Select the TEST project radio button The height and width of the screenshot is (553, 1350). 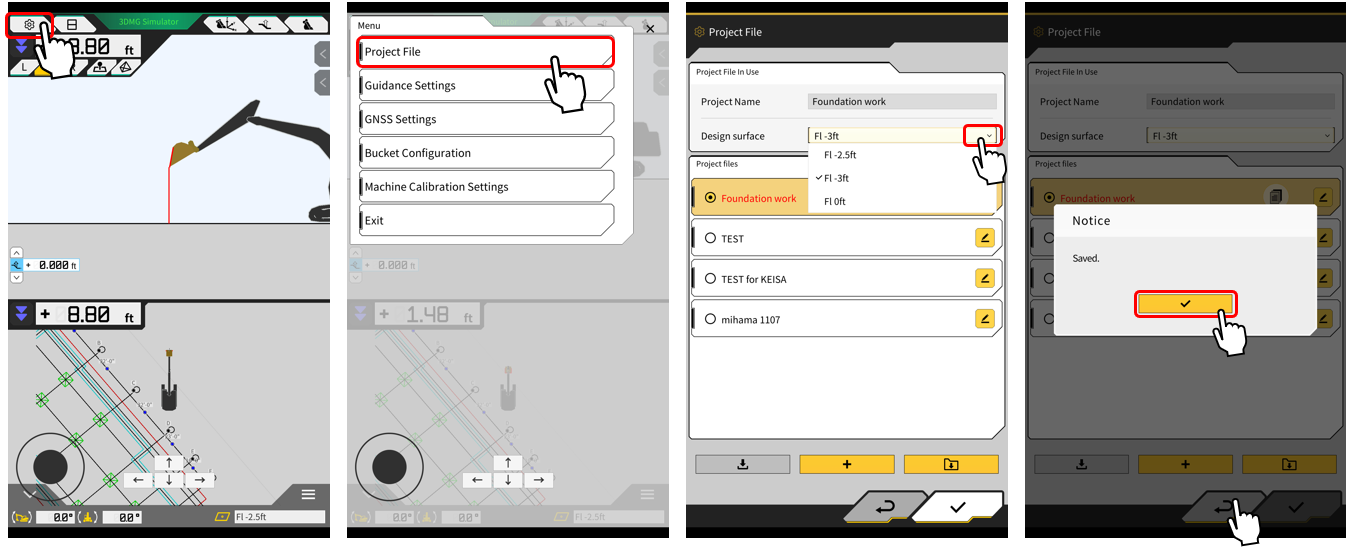pyautogui.click(x=710, y=239)
